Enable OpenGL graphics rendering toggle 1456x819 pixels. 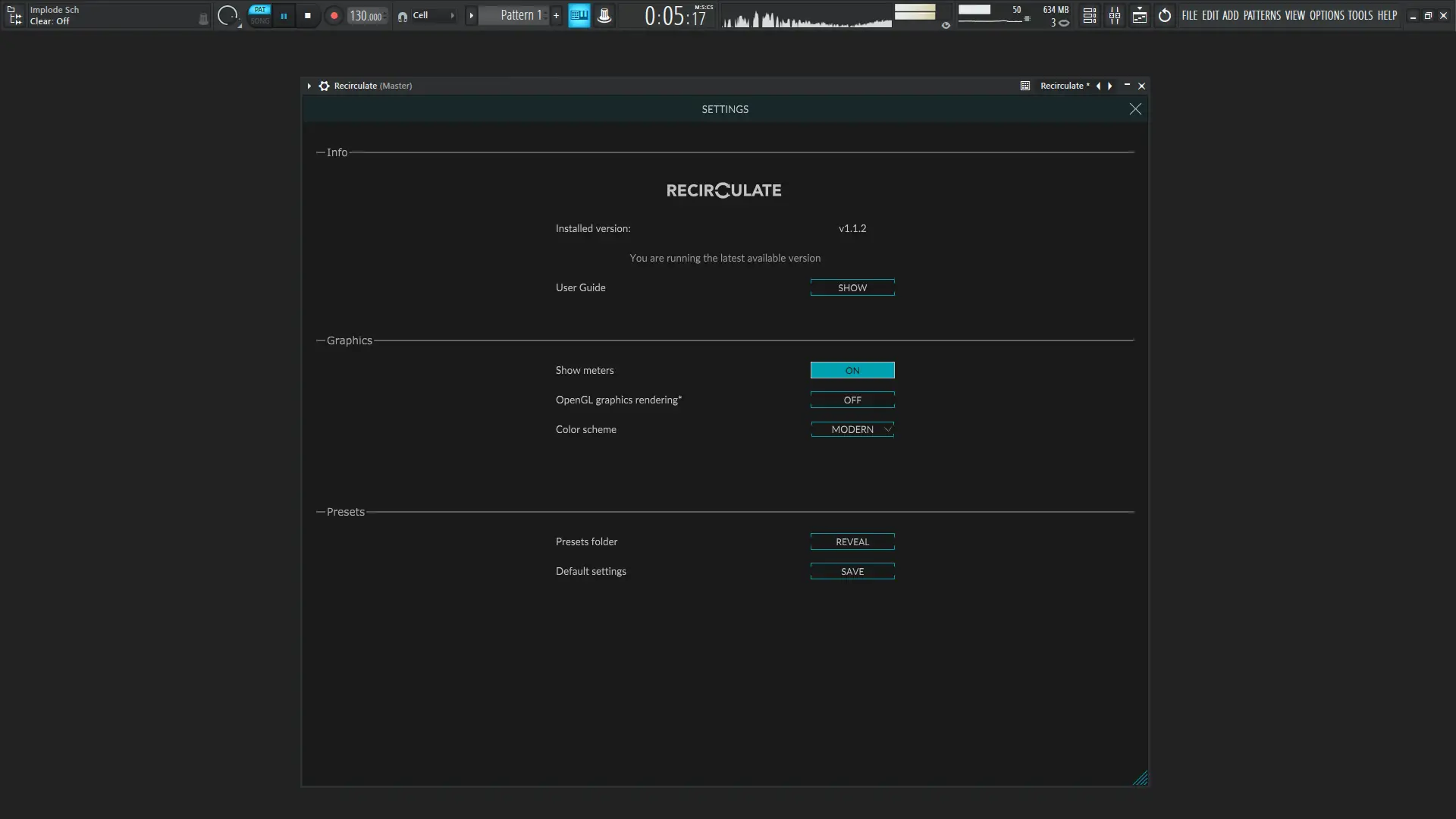(x=852, y=400)
